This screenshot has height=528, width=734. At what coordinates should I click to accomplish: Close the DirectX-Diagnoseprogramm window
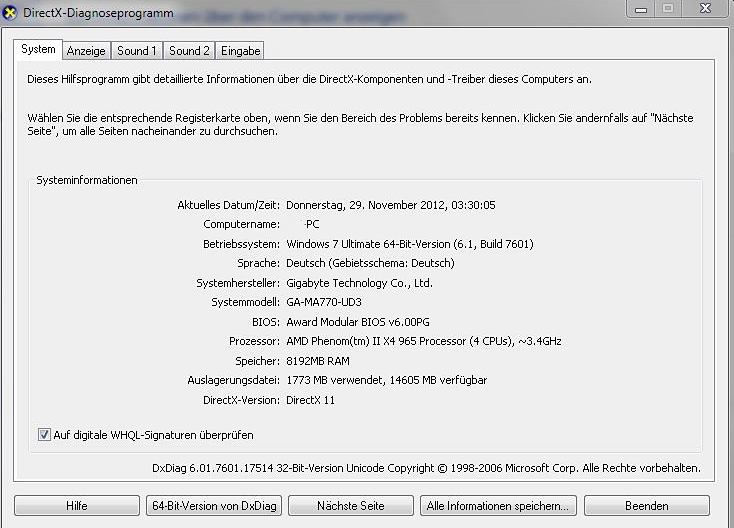pos(705,9)
